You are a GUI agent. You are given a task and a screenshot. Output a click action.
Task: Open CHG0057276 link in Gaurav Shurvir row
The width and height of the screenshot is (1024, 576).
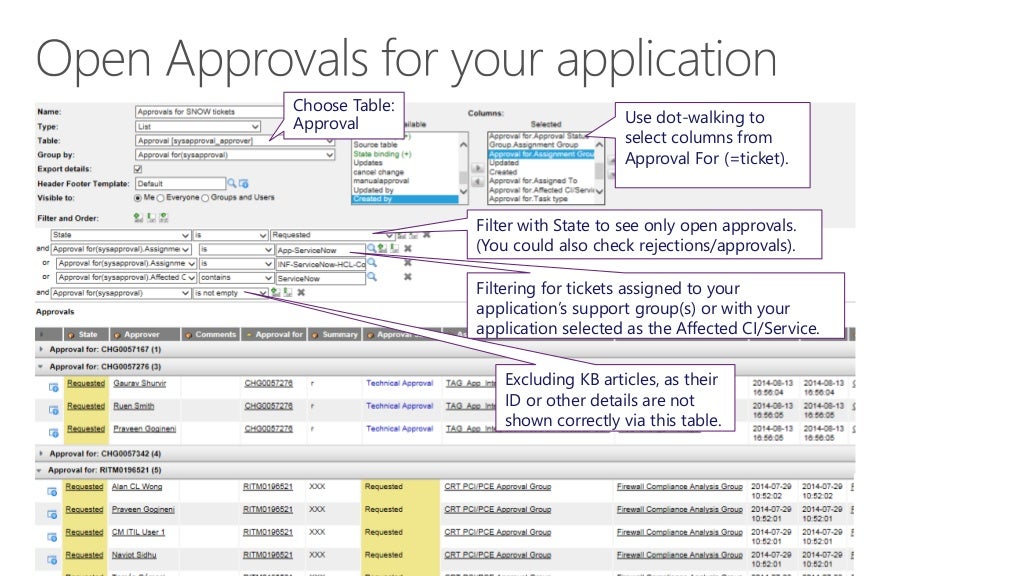(x=268, y=383)
